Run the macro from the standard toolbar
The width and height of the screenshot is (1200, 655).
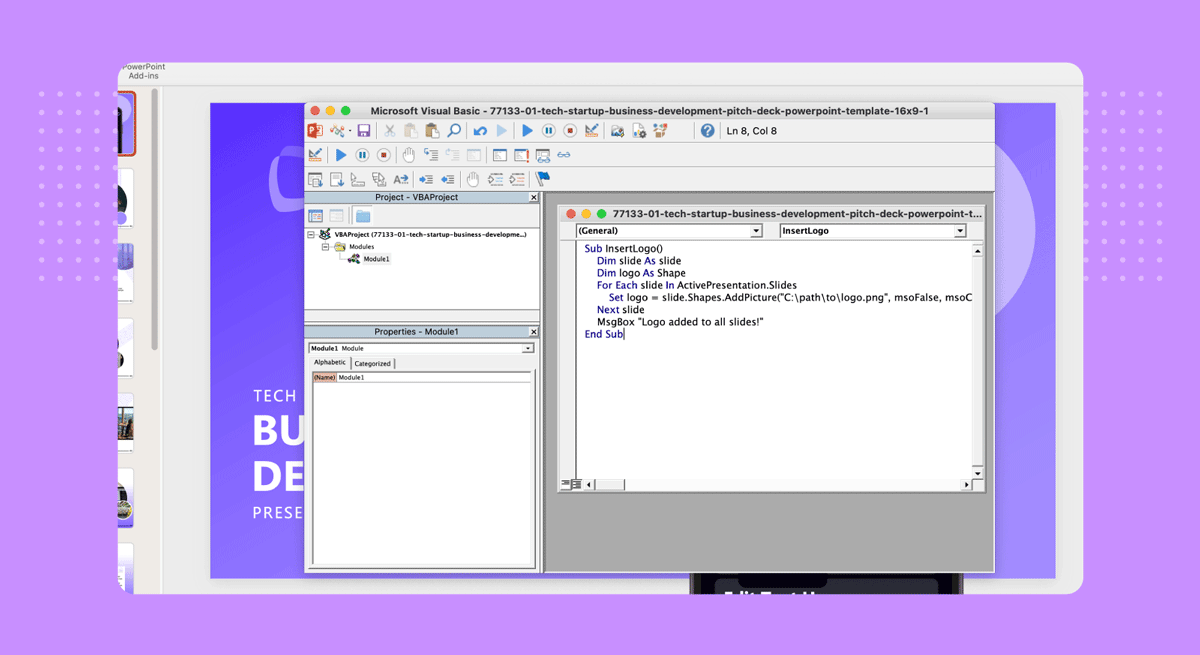pos(527,131)
